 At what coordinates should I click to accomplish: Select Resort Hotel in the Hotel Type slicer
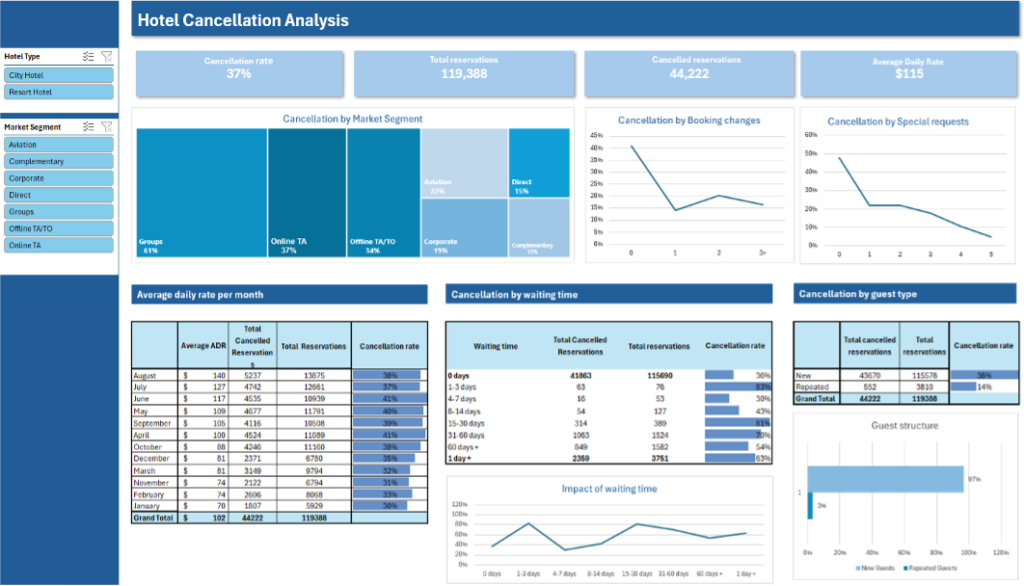[57, 91]
